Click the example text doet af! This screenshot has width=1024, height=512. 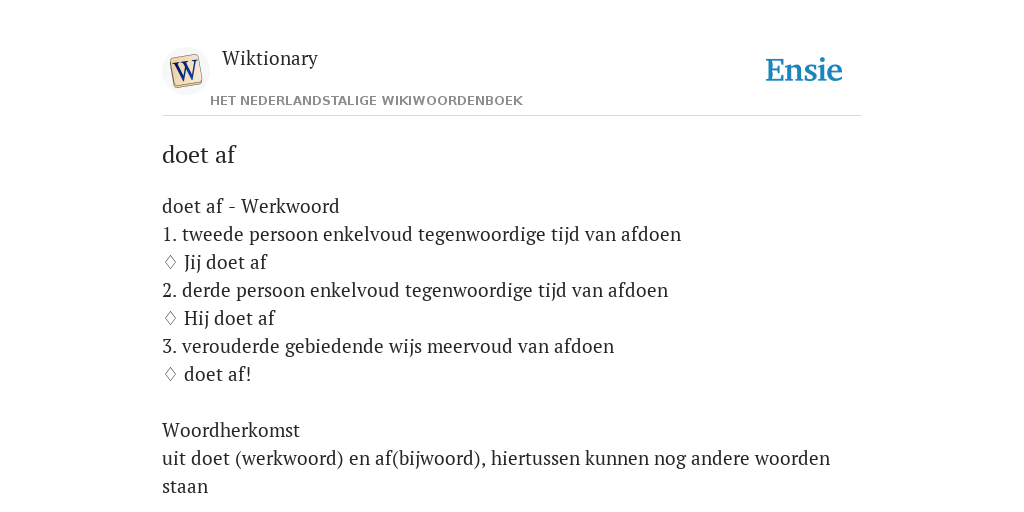(217, 375)
